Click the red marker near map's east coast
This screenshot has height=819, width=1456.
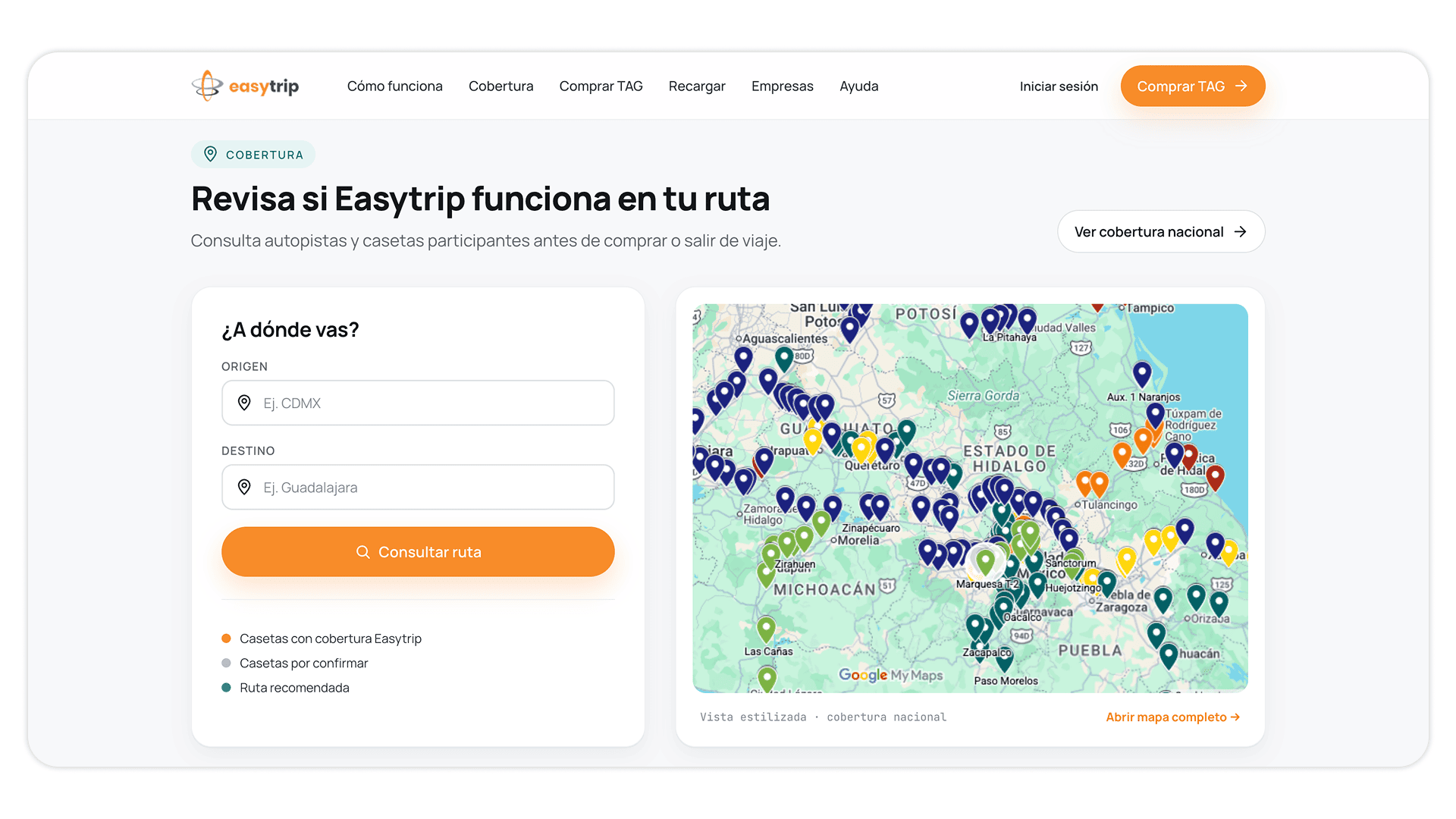click(1216, 477)
